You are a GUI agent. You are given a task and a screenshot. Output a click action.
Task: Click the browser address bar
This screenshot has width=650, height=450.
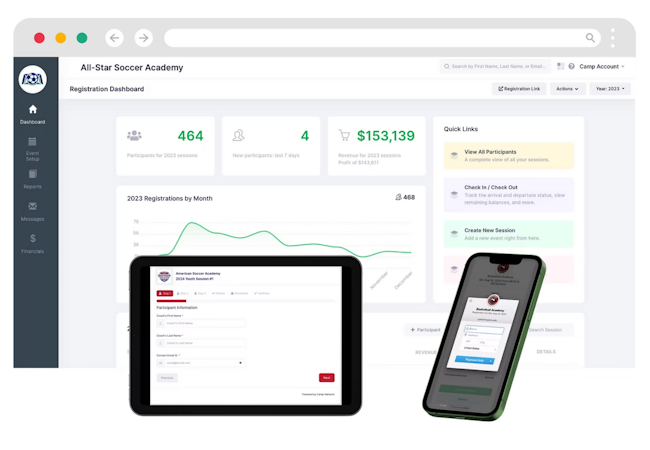pos(382,38)
